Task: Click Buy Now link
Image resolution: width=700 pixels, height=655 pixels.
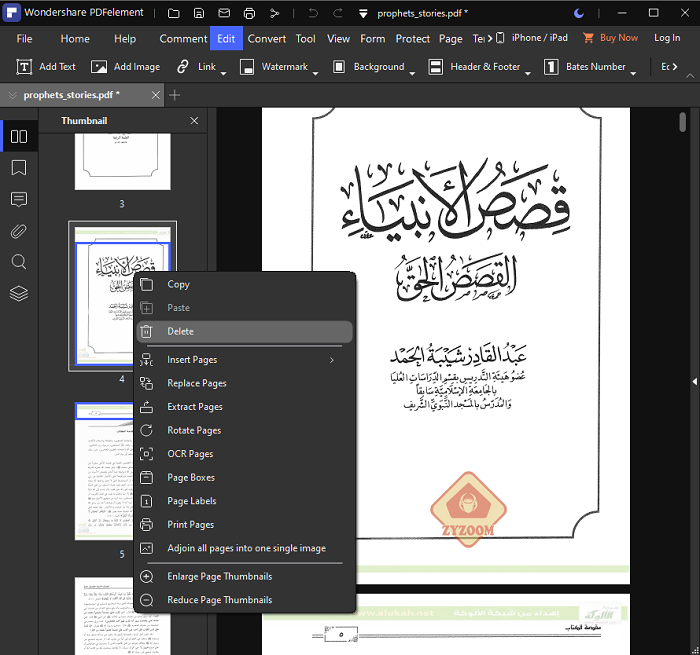Action: tap(611, 38)
